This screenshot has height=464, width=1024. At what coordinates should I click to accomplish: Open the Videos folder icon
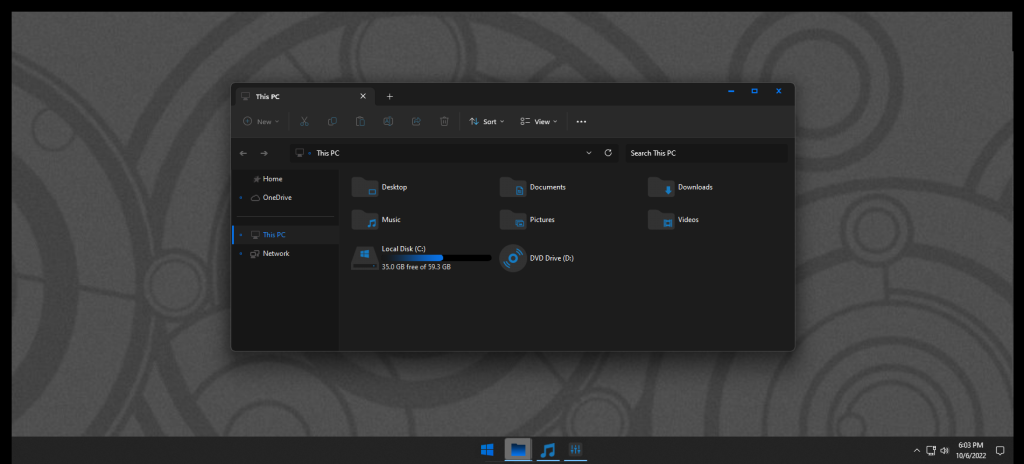pos(662,220)
